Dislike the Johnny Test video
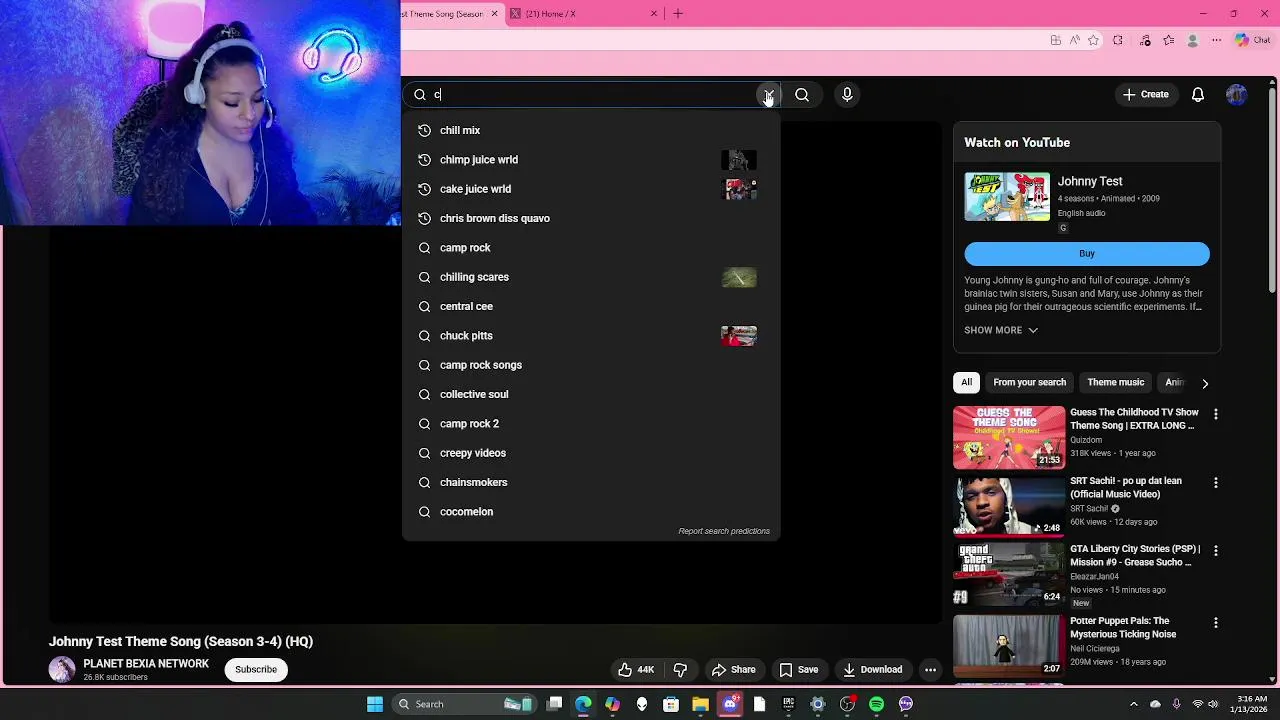Screen dimensions: 1280x720 680,670
